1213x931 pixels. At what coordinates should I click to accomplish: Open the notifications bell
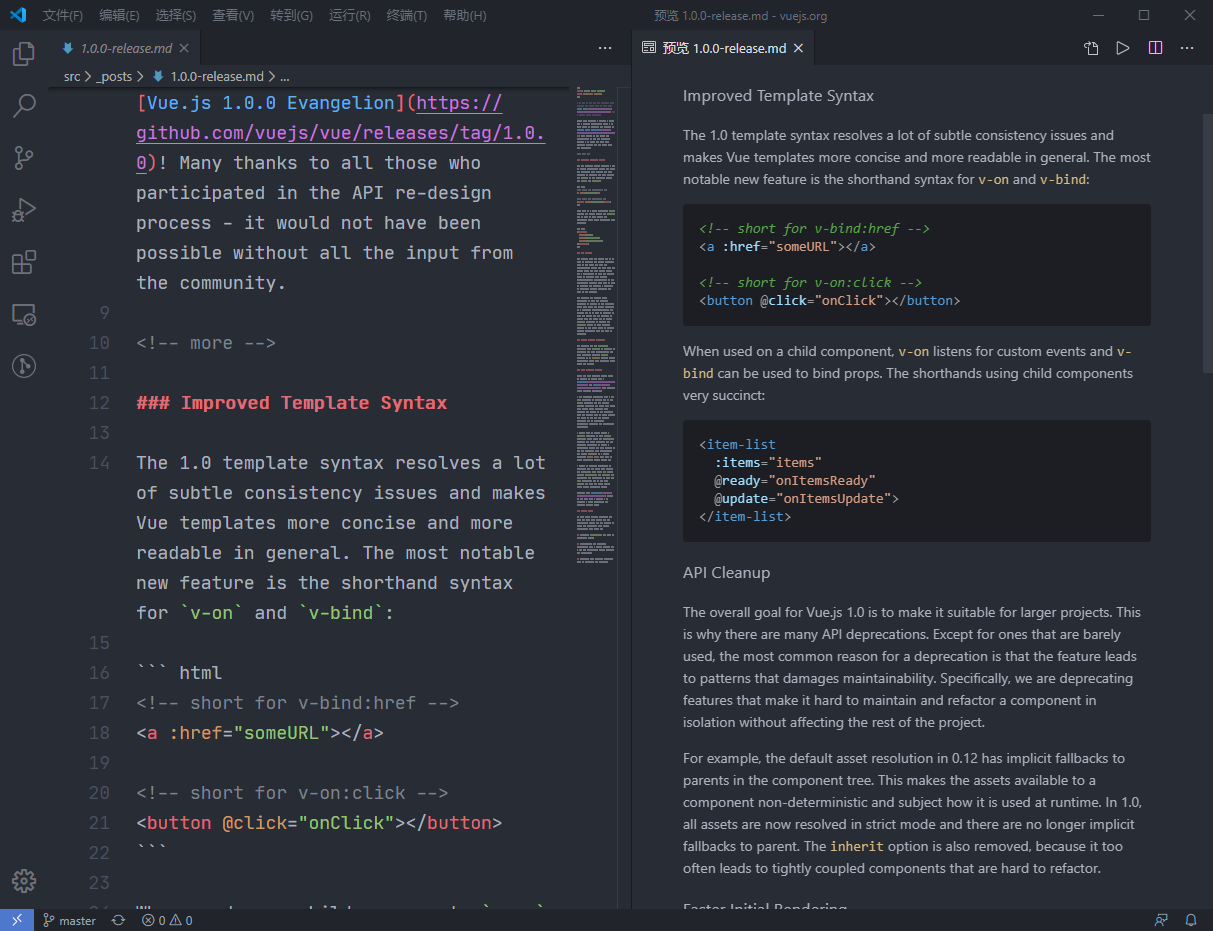point(1191,920)
